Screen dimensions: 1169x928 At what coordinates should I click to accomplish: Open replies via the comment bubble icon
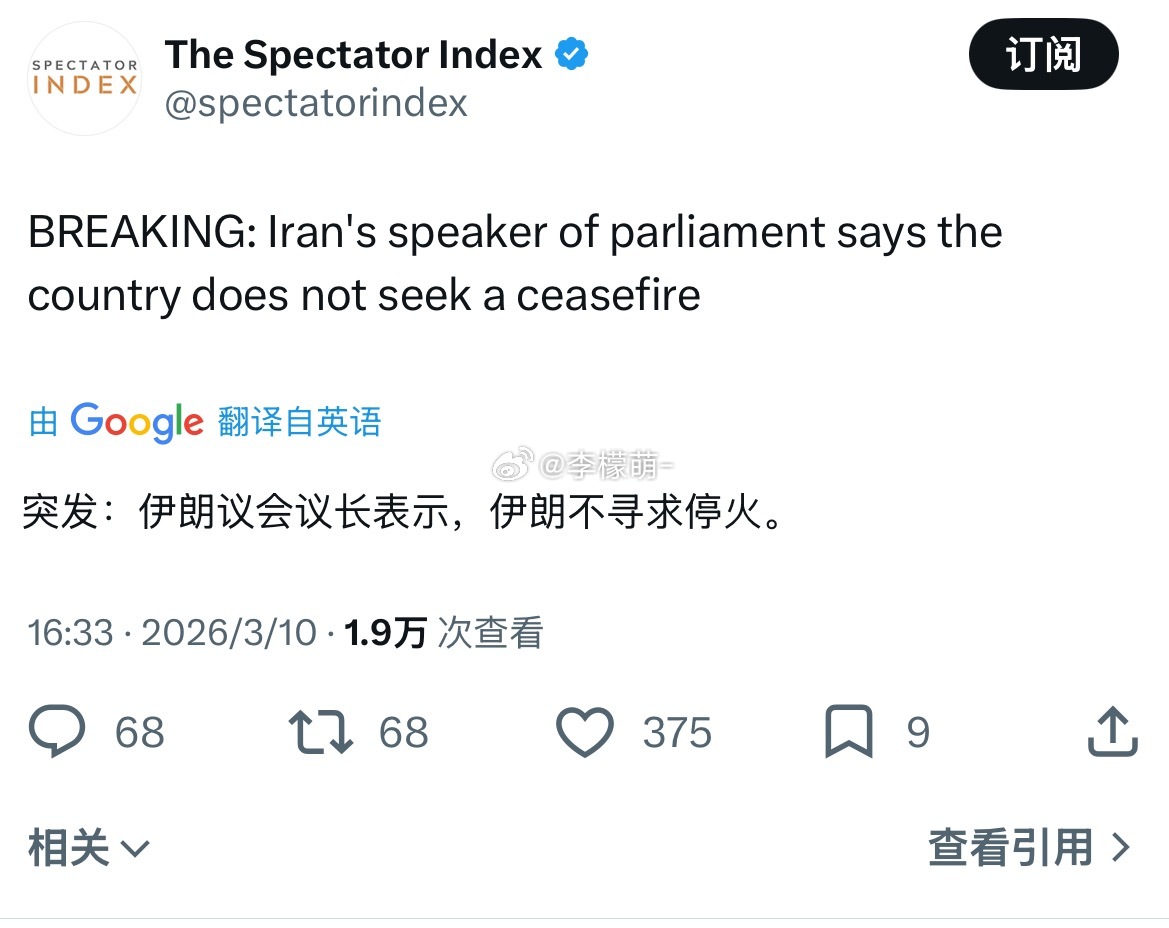[59, 731]
